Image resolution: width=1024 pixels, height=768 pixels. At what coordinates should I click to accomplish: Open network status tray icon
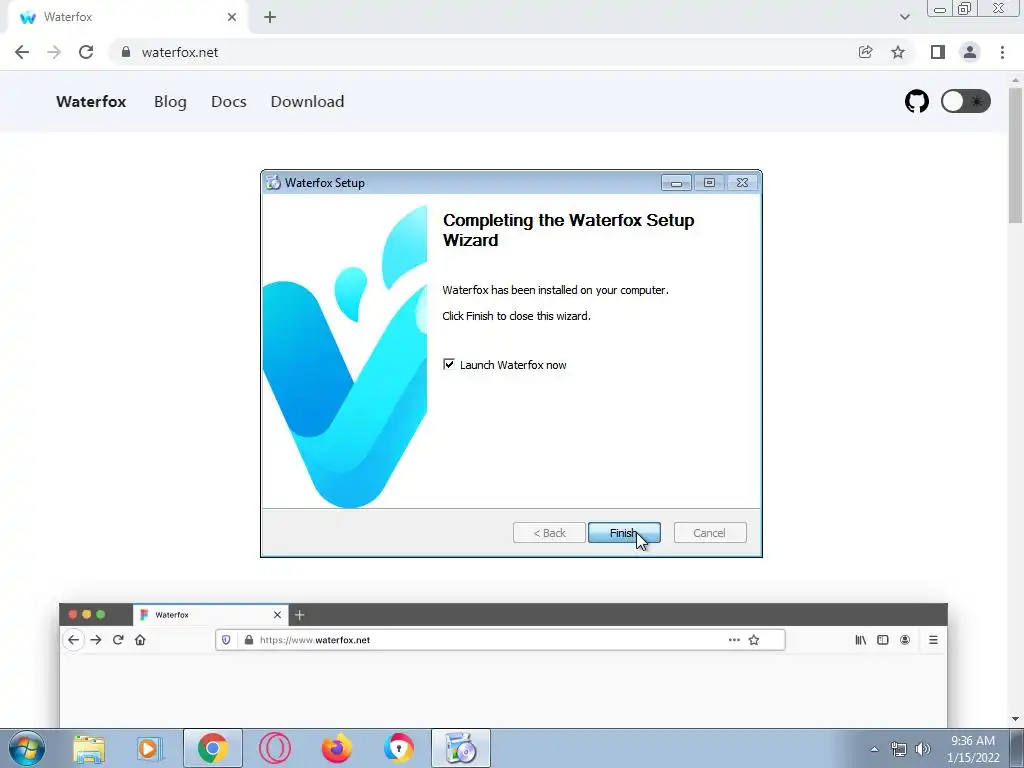pyautogui.click(x=899, y=749)
